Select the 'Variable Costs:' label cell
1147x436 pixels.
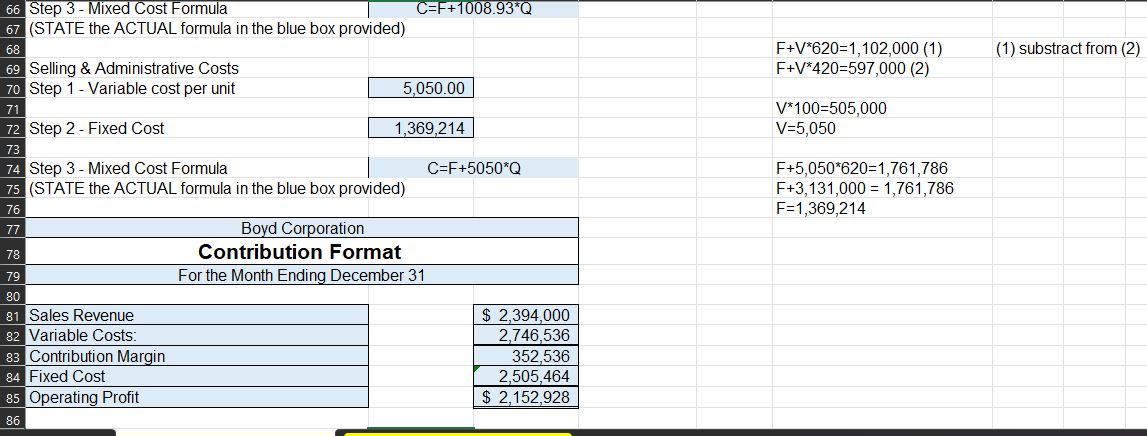(x=198, y=336)
